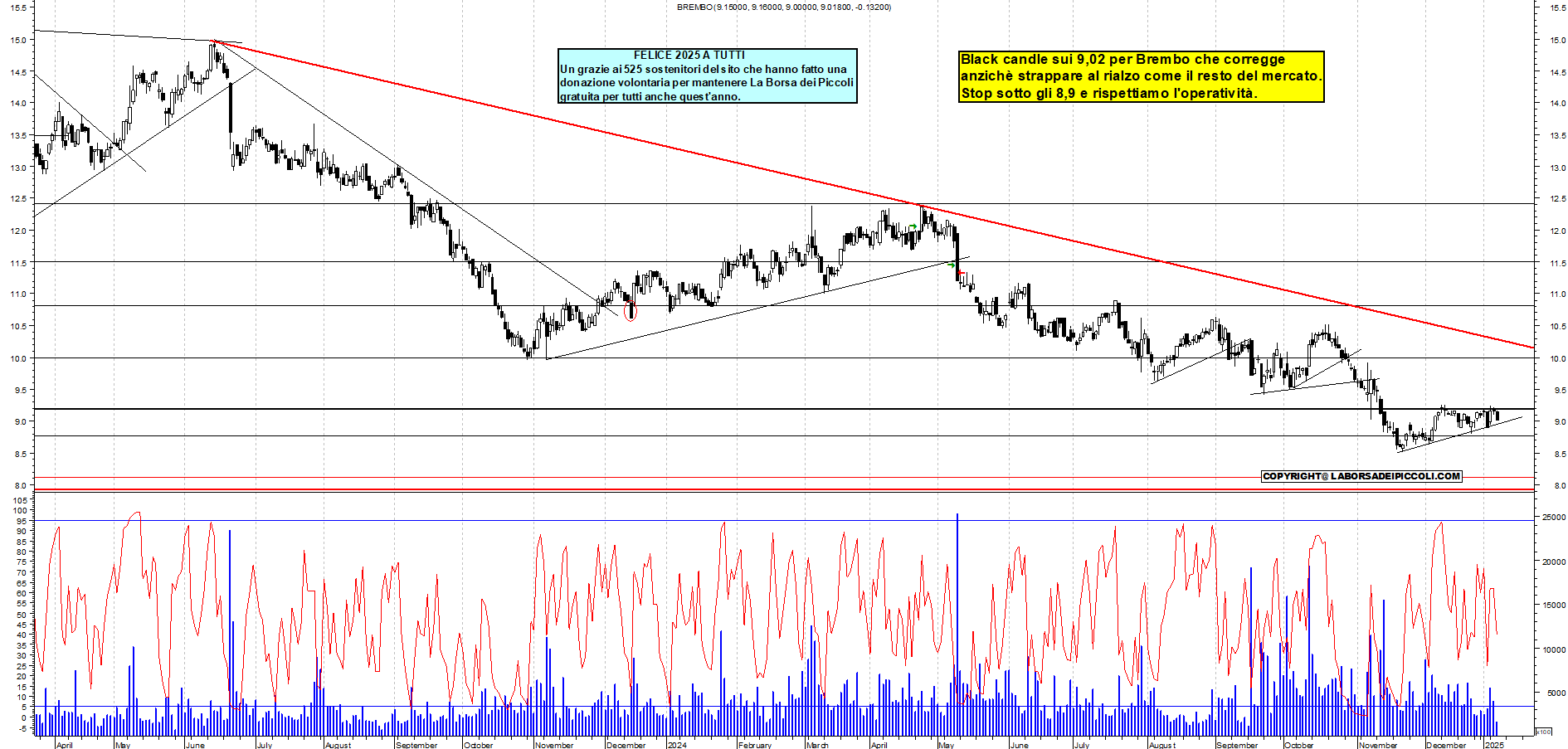Click the '14.0' label on the left price axis

19,104
